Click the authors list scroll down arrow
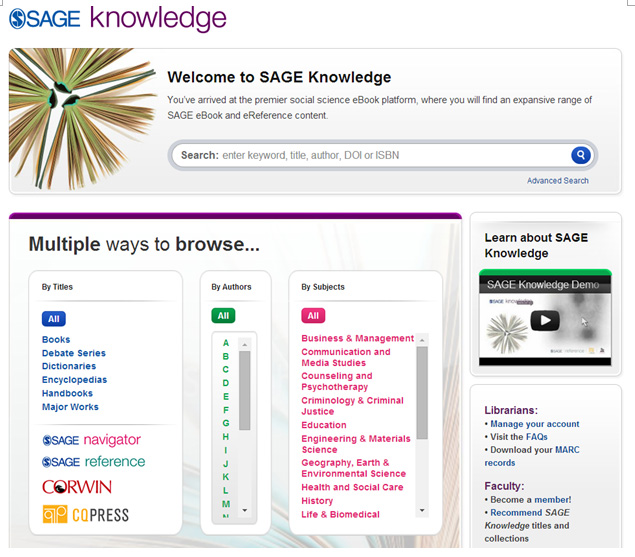 [244, 510]
